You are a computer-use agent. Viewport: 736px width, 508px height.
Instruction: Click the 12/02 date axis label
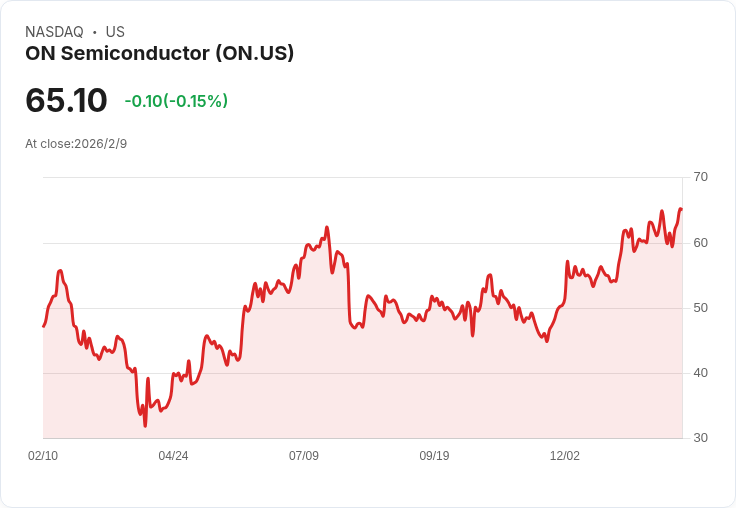coord(565,455)
